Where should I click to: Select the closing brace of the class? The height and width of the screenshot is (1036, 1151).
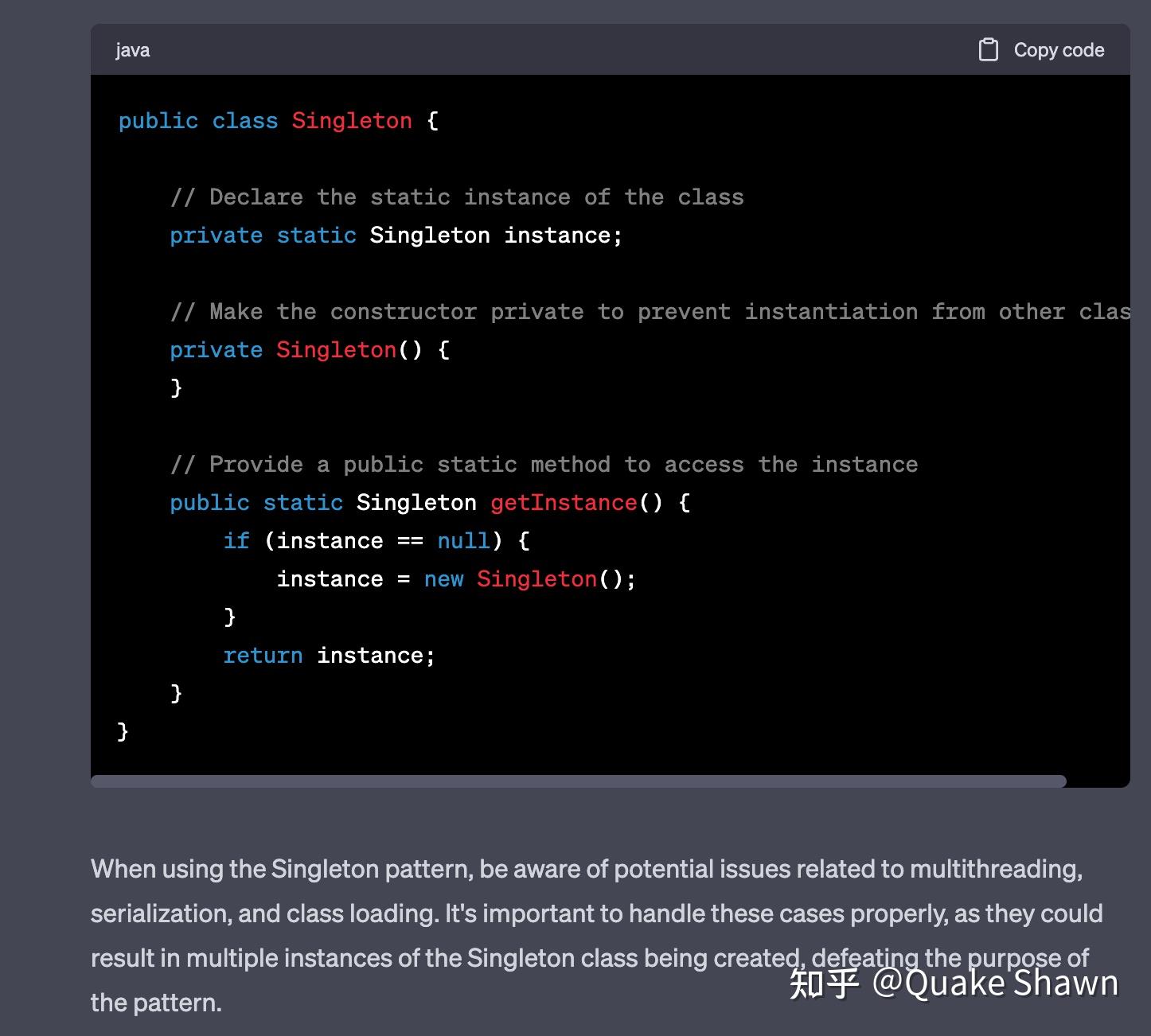click(123, 730)
